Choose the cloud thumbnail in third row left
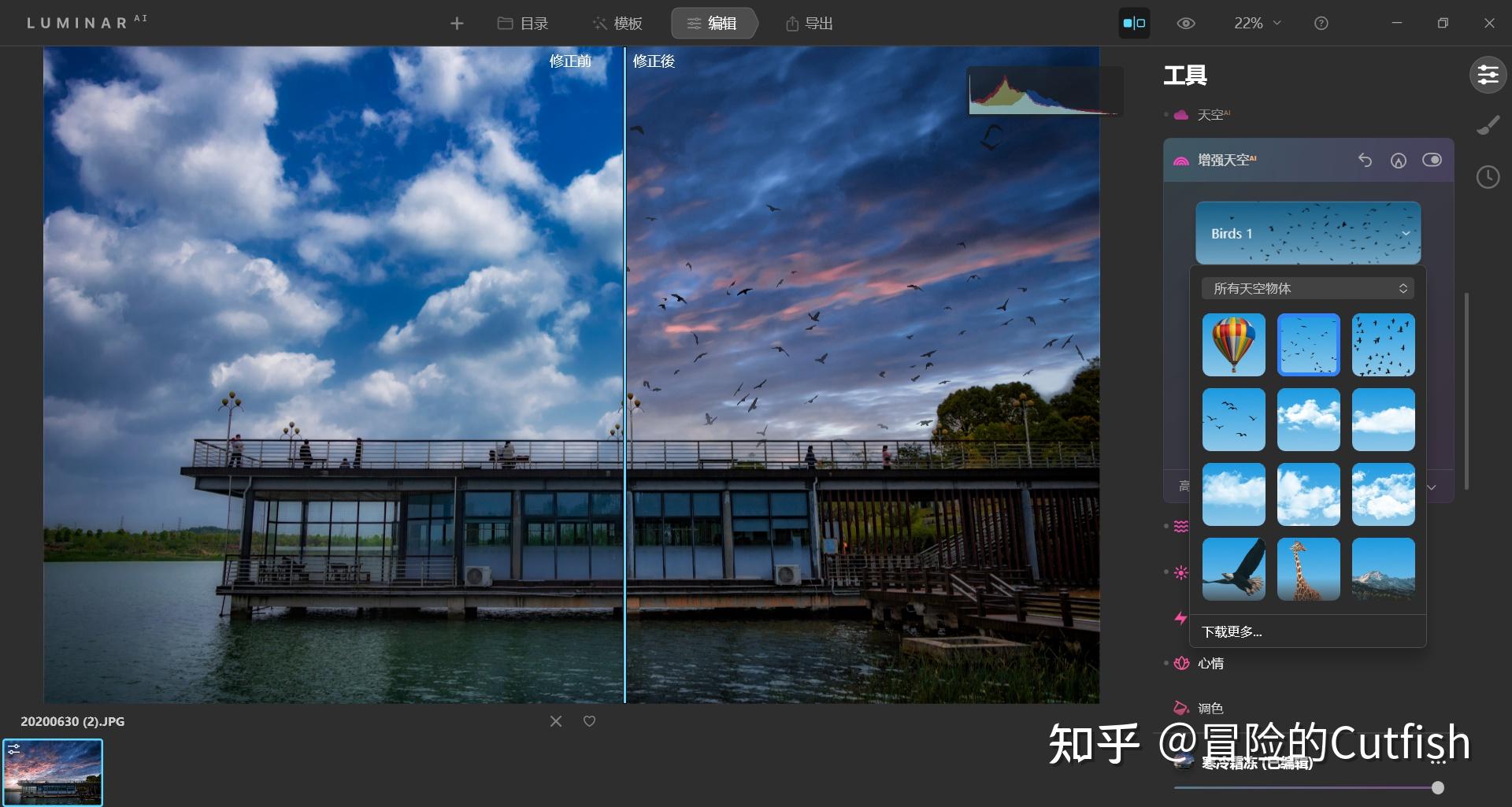 point(1234,494)
